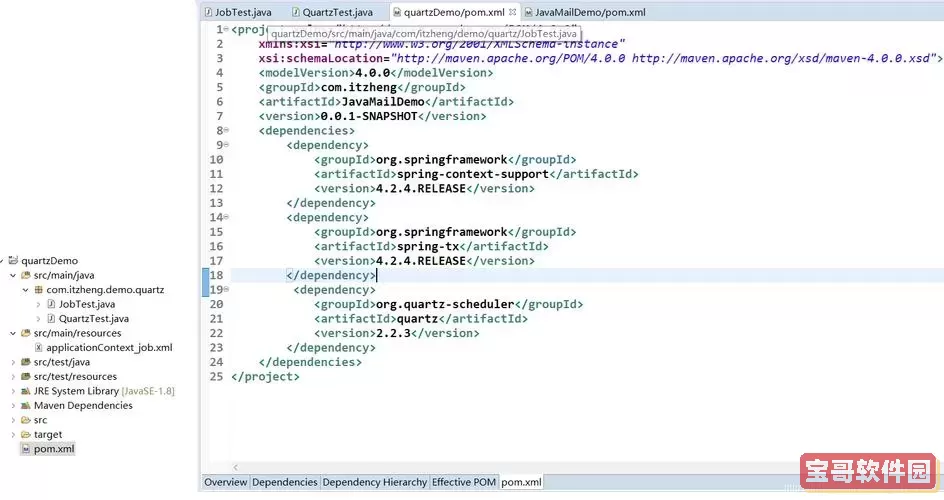The width and height of the screenshot is (944, 500).
Task: Click the horizontal scrollbar left arrow
Action: coord(235,467)
